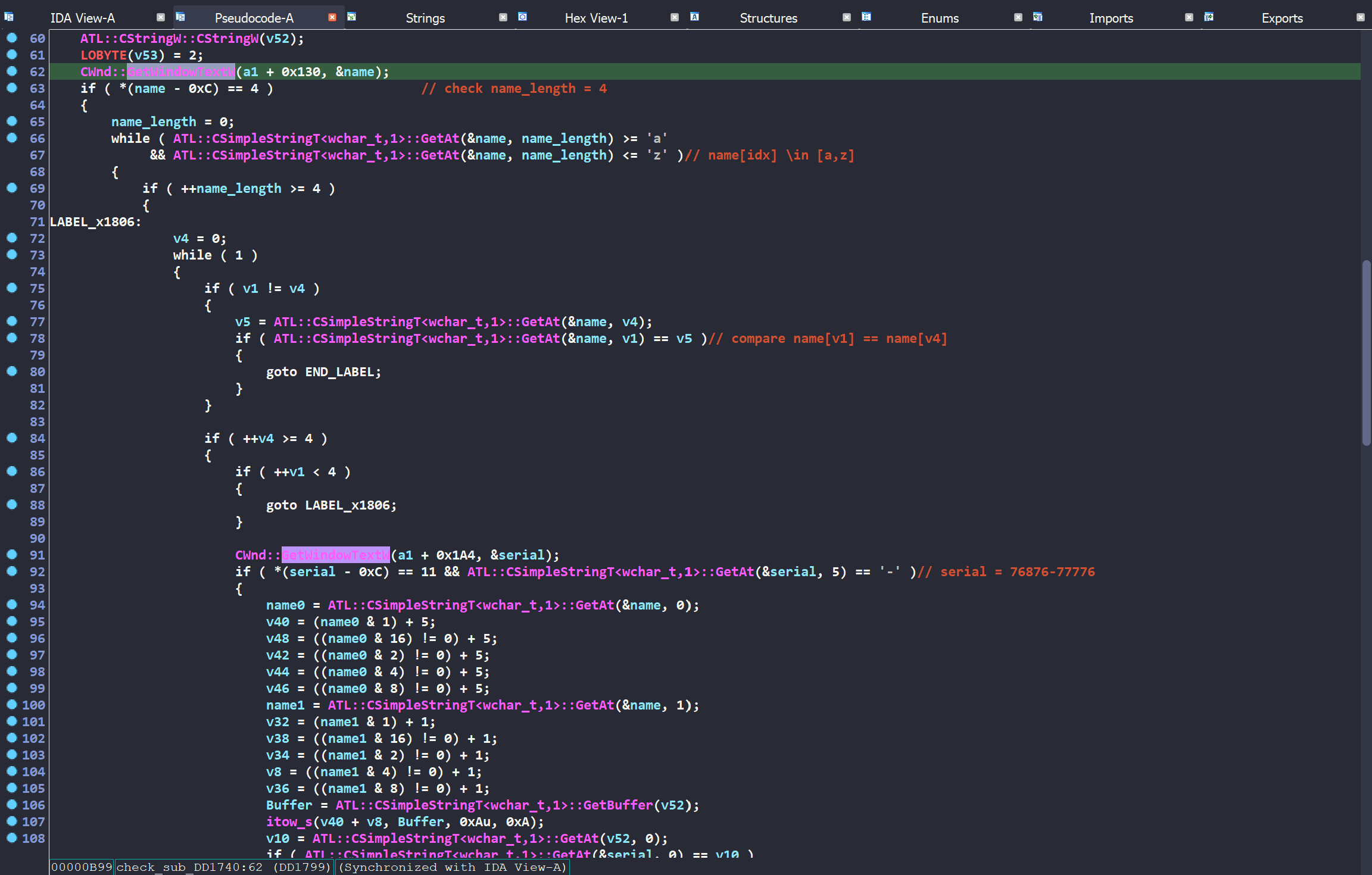1372x875 pixels.
Task: Select the Pseudocode-A tab
Action: 254,18
